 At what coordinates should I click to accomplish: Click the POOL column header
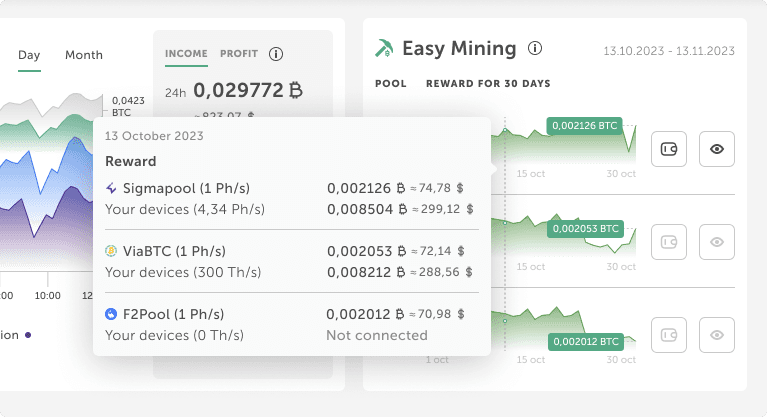click(391, 84)
